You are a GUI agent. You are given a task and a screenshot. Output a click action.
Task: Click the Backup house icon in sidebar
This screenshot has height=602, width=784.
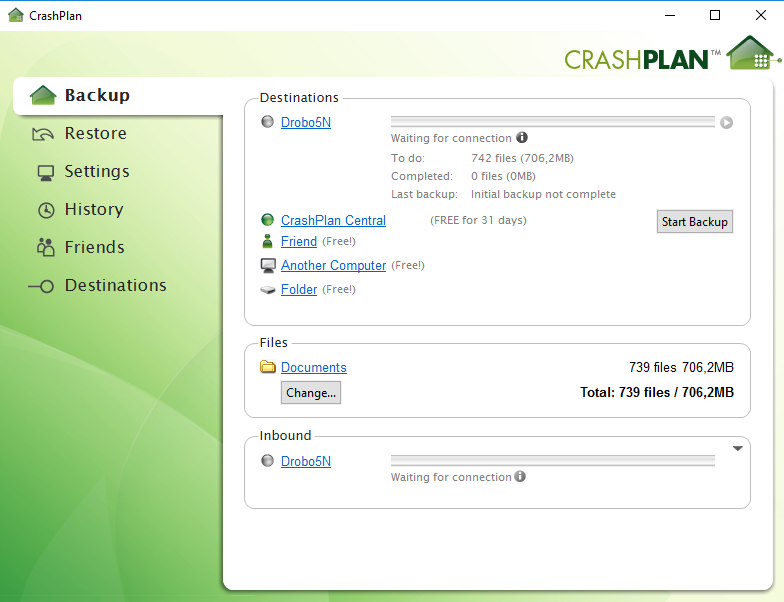click(43, 95)
